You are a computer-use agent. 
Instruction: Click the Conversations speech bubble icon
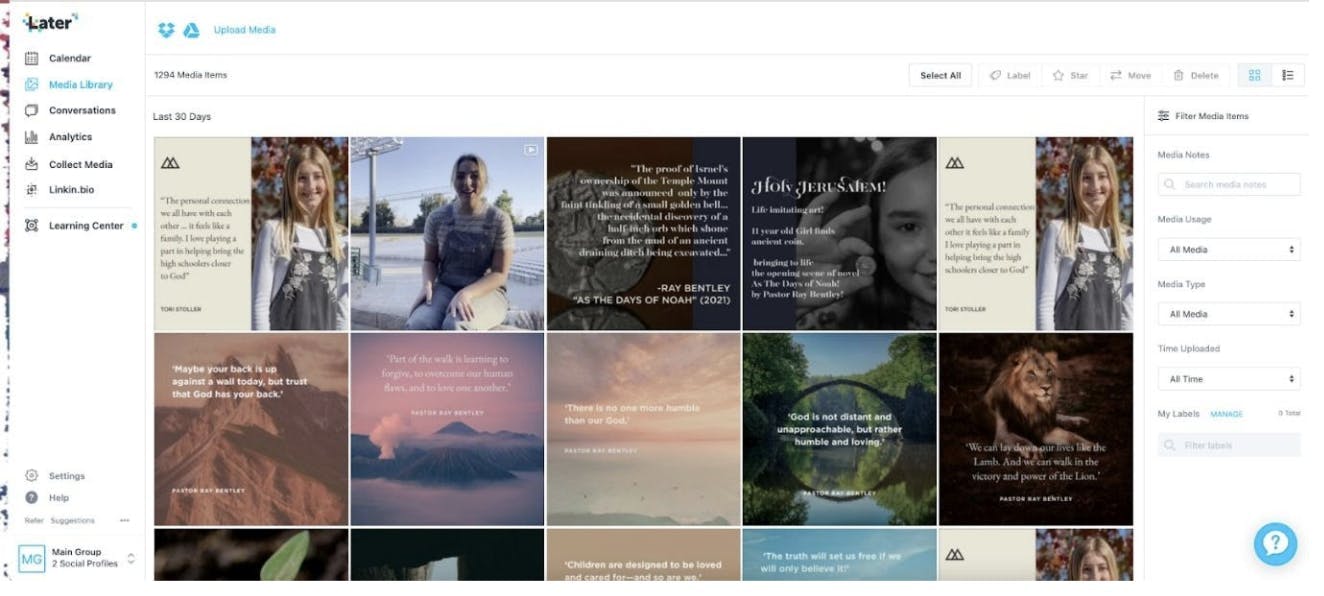click(31, 111)
